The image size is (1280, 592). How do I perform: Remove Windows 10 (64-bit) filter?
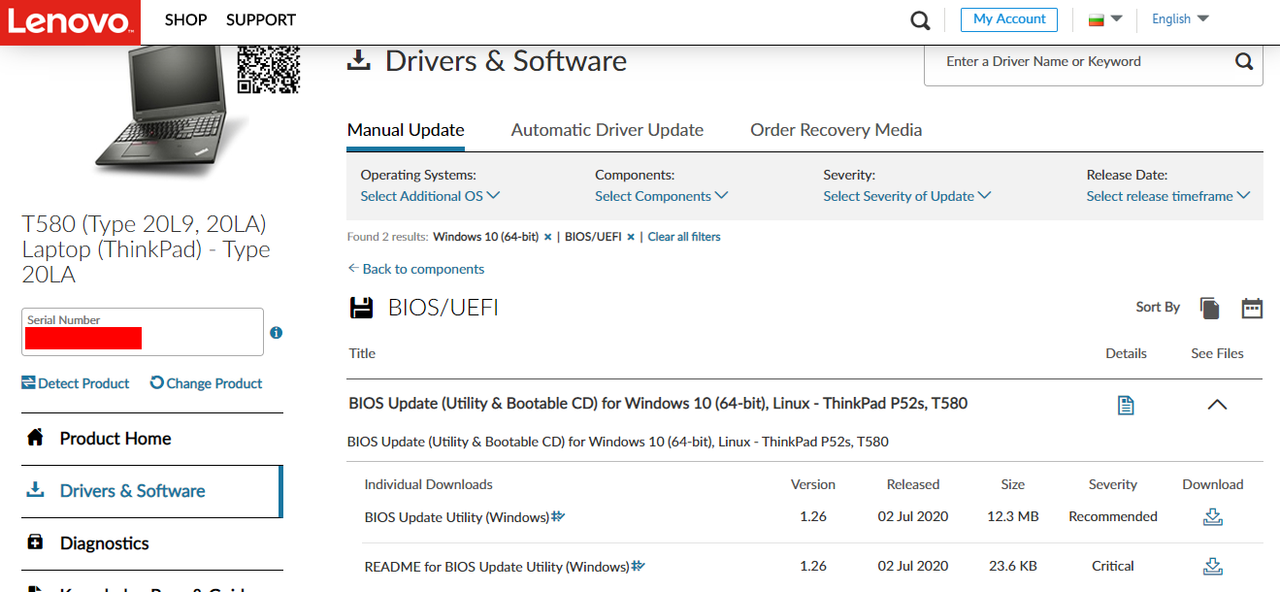pyautogui.click(x=548, y=237)
